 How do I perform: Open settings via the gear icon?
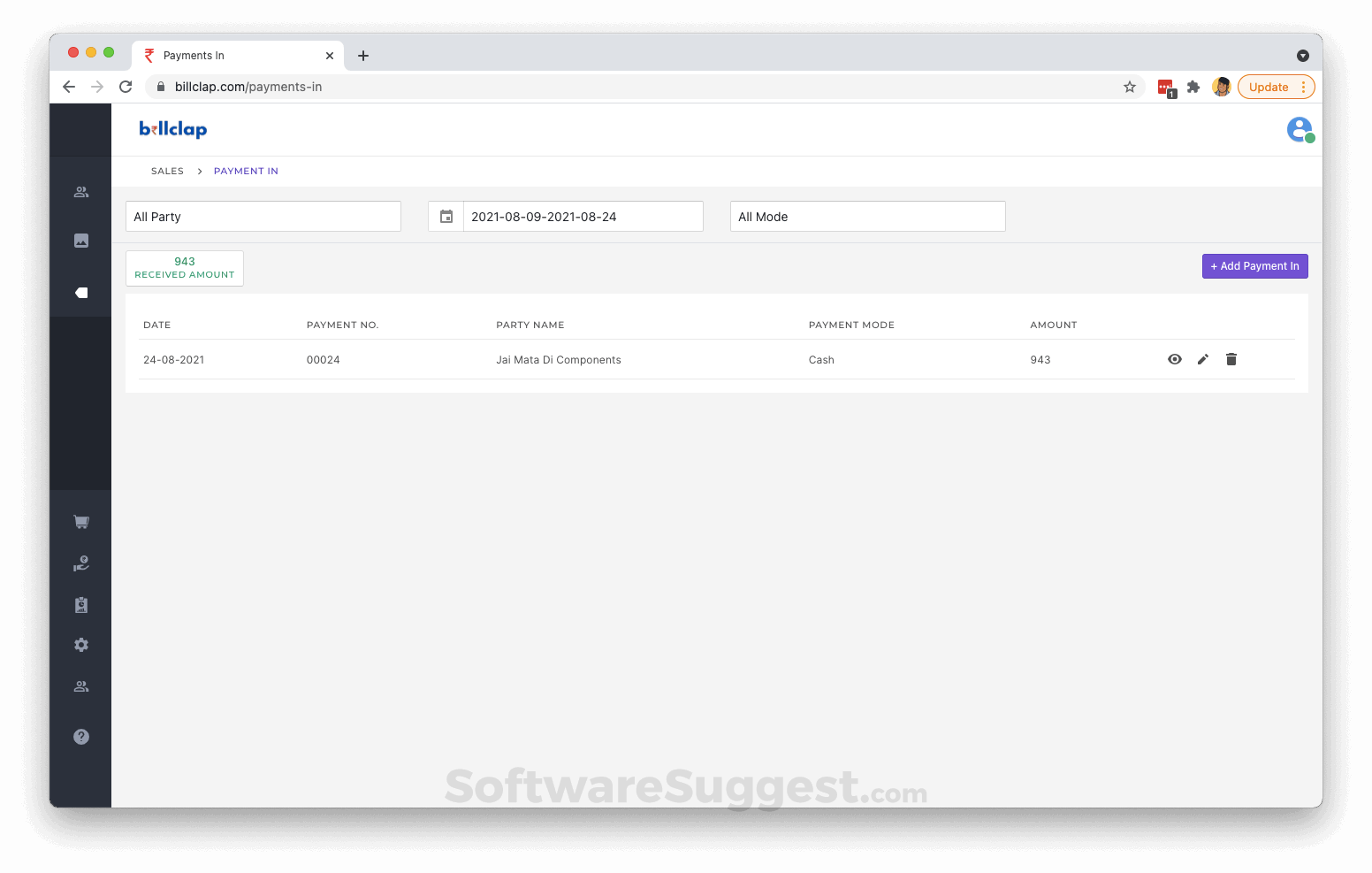[x=80, y=644]
